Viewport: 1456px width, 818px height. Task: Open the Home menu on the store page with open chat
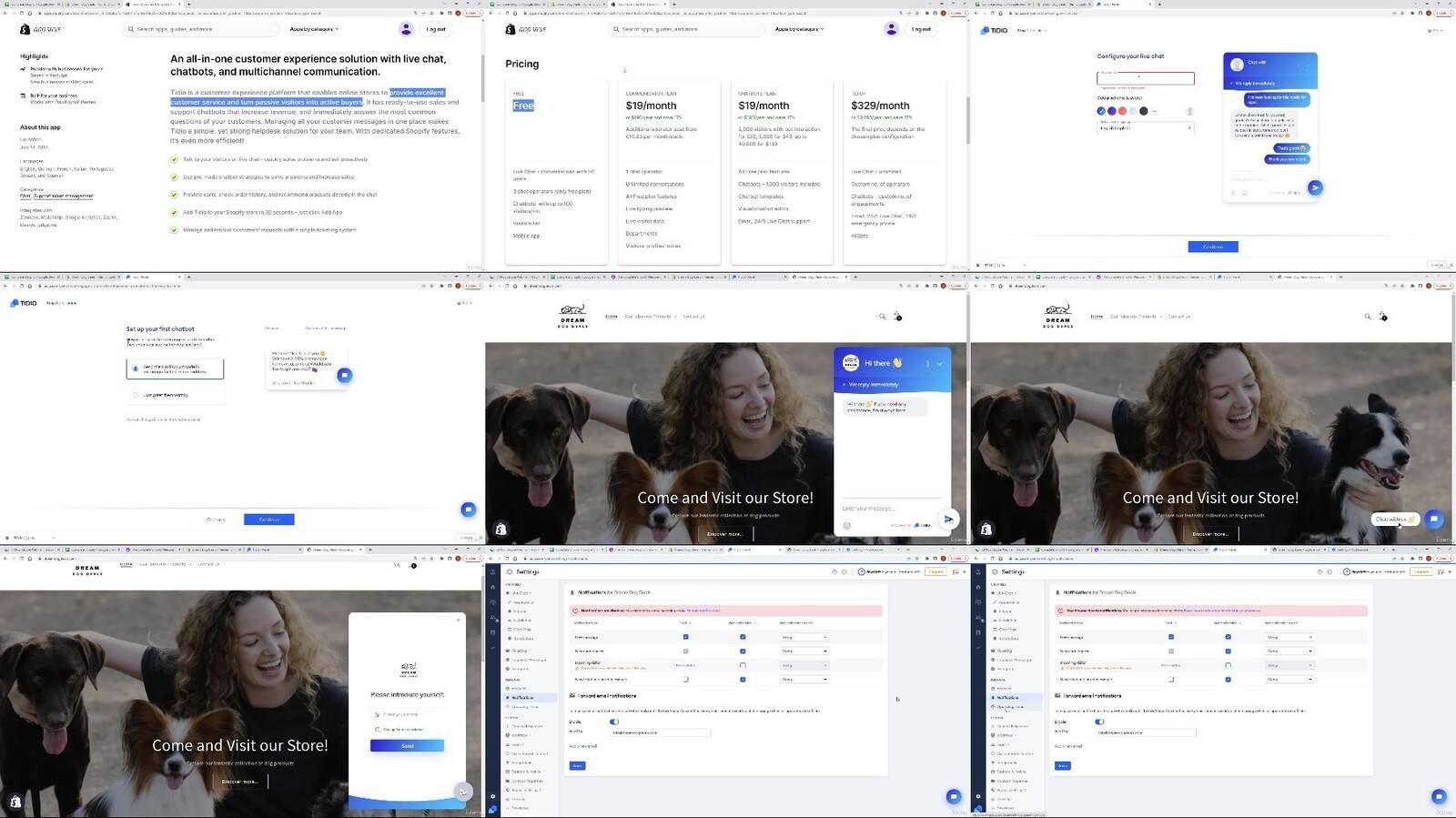pyautogui.click(x=612, y=317)
